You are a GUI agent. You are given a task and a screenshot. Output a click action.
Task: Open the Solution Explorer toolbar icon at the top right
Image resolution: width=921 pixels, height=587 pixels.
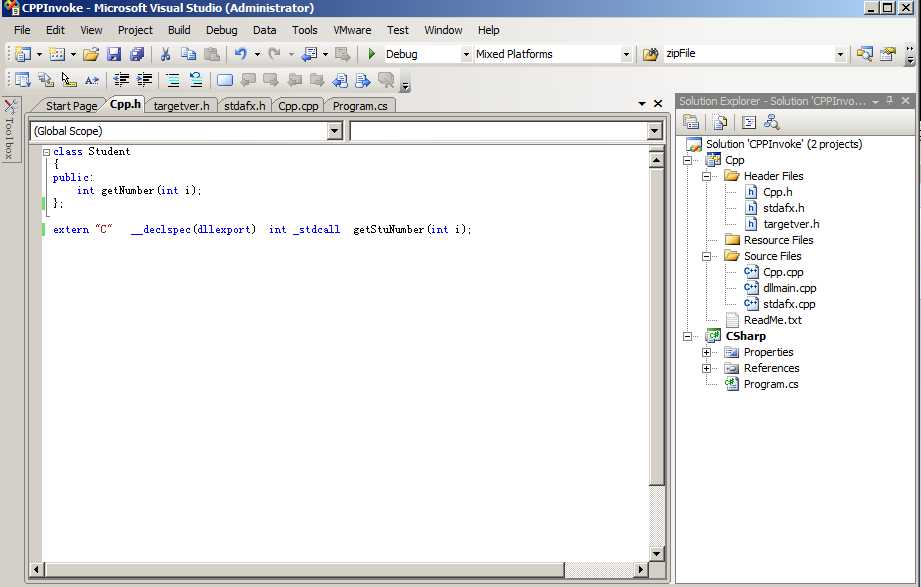point(864,54)
